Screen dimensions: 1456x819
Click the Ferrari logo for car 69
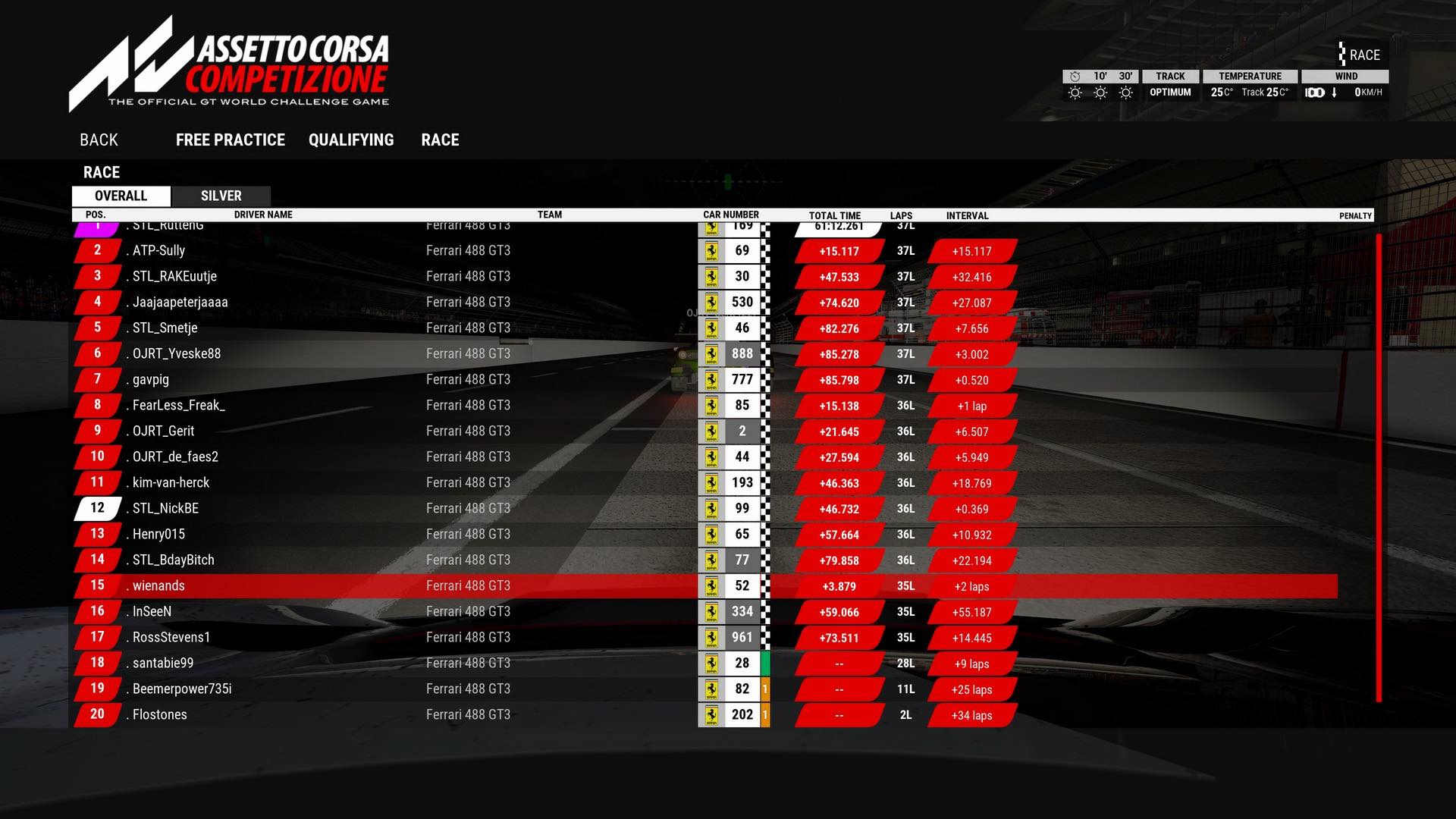(711, 251)
